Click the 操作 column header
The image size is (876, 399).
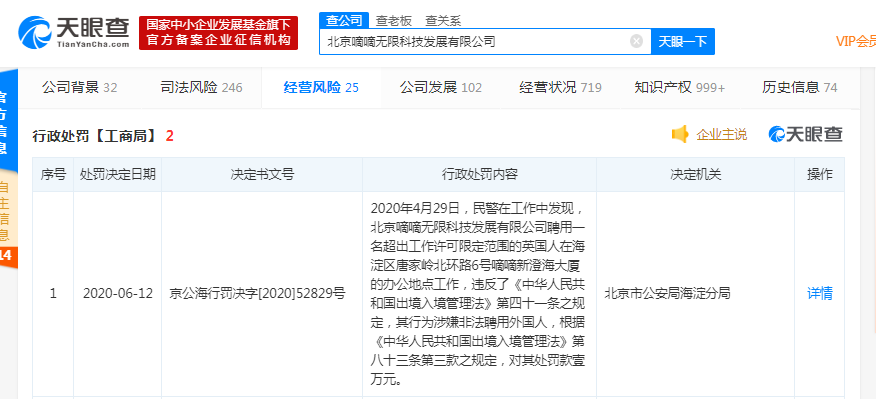[820, 174]
